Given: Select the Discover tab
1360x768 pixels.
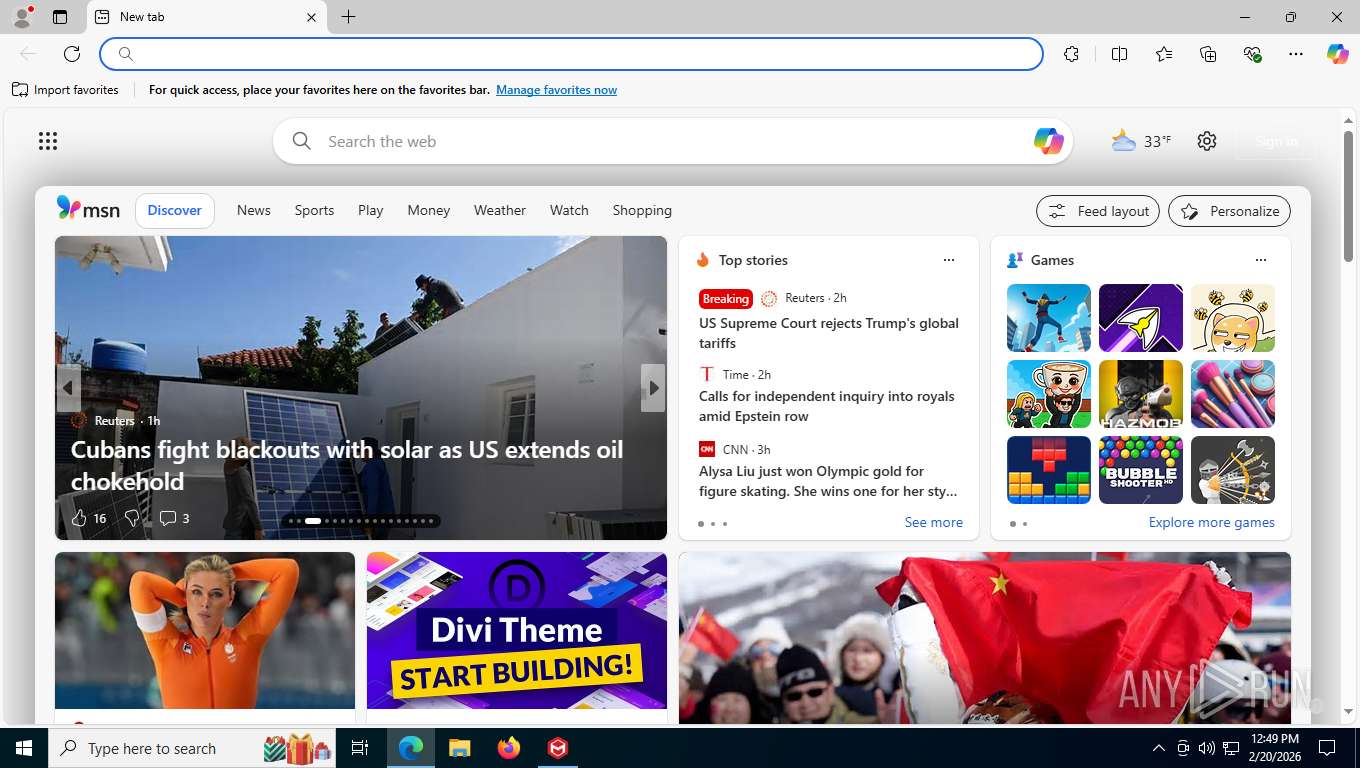Looking at the screenshot, I should pyautogui.click(x=175, y=210).
